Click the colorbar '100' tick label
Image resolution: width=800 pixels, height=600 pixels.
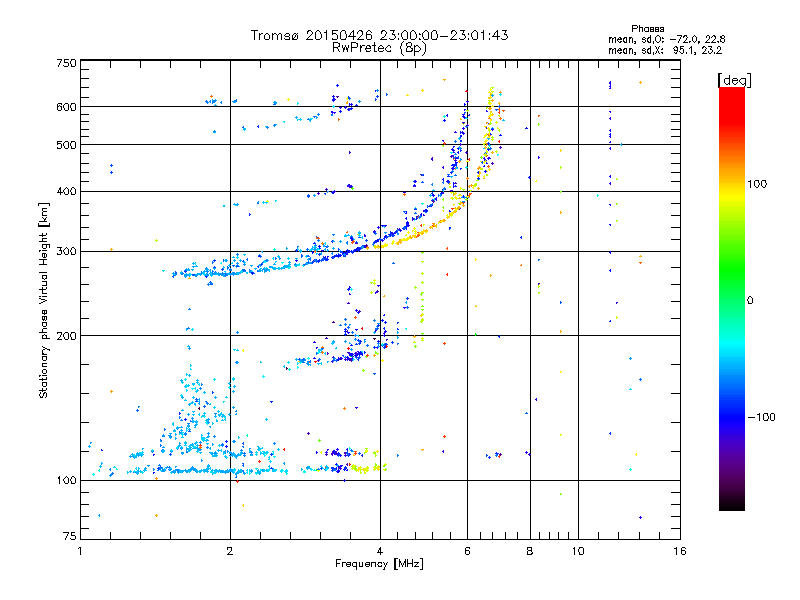757,184
